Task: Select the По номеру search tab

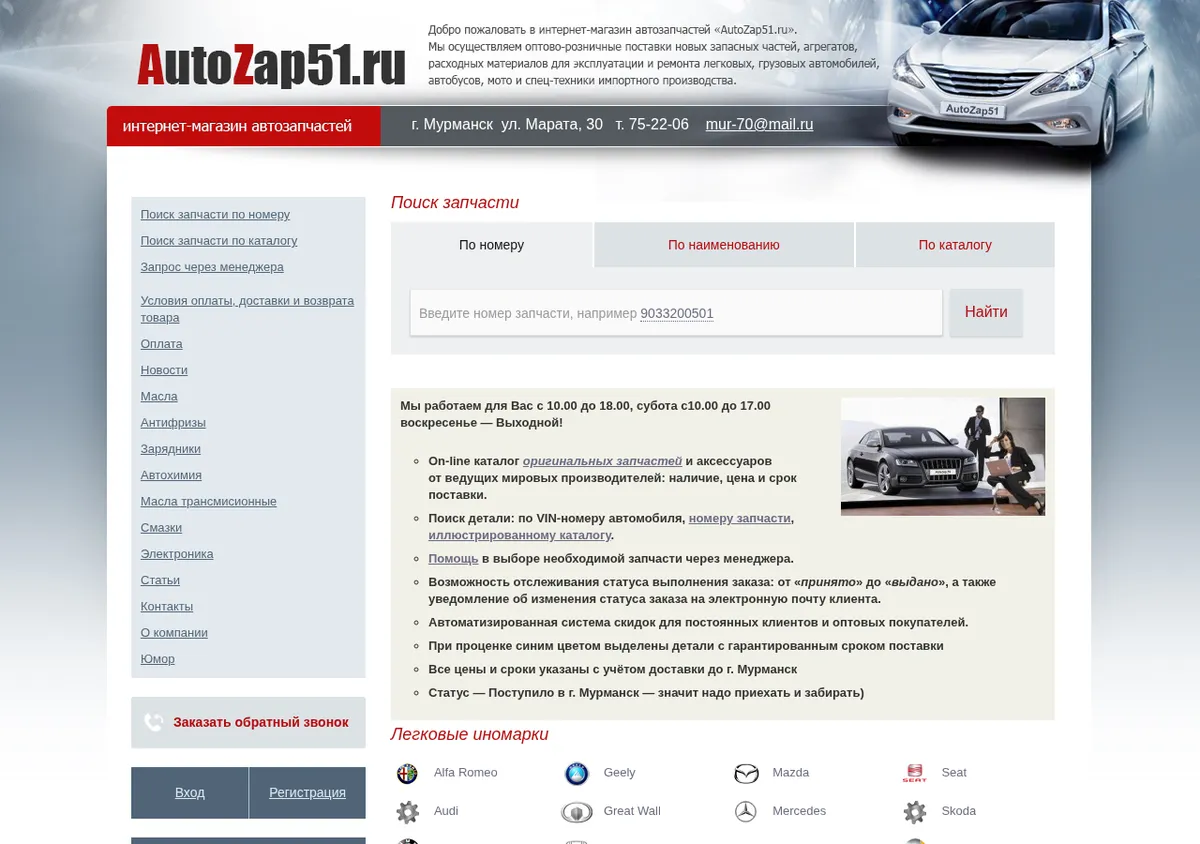Action: point(491,245)
